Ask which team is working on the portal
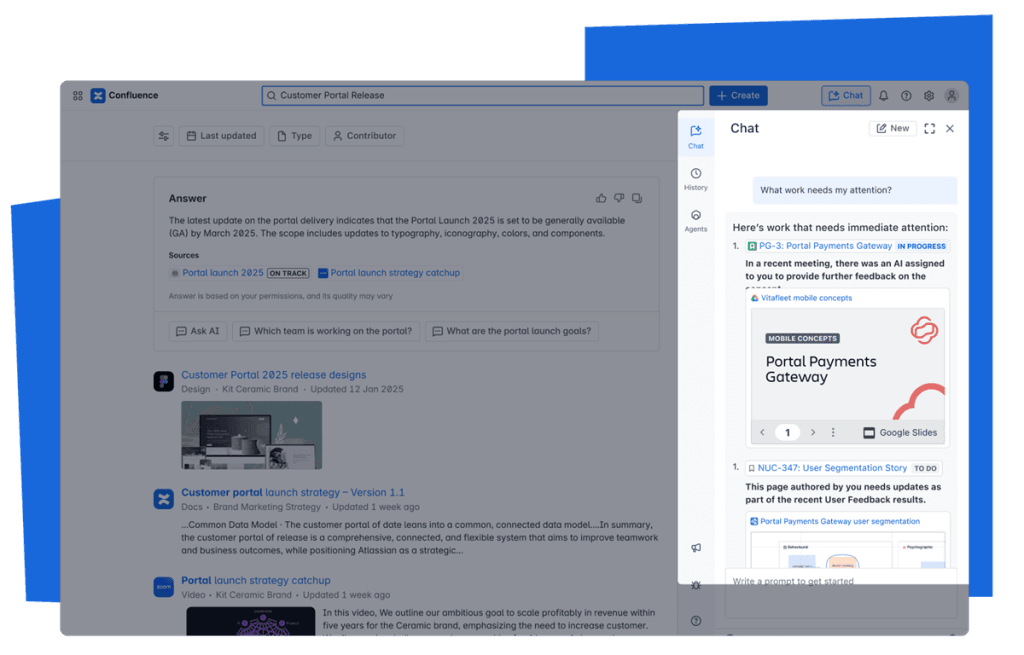 (326, 331)
